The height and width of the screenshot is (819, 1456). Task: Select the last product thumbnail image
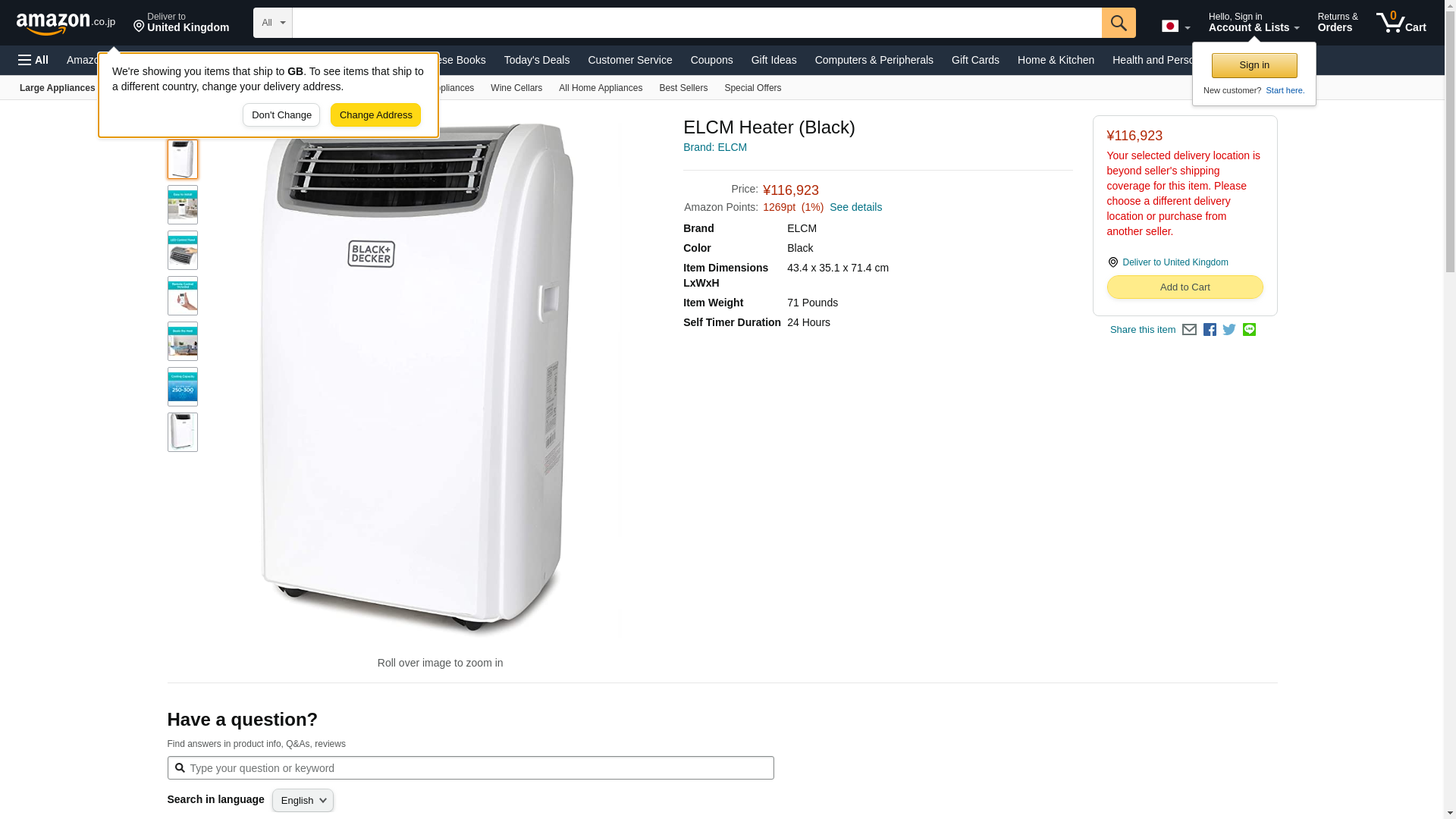point(183,432)
